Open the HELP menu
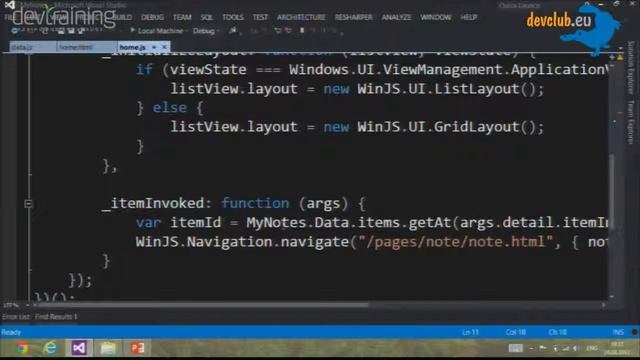This screenshot has width=640, height=360. tap(469, 17)
